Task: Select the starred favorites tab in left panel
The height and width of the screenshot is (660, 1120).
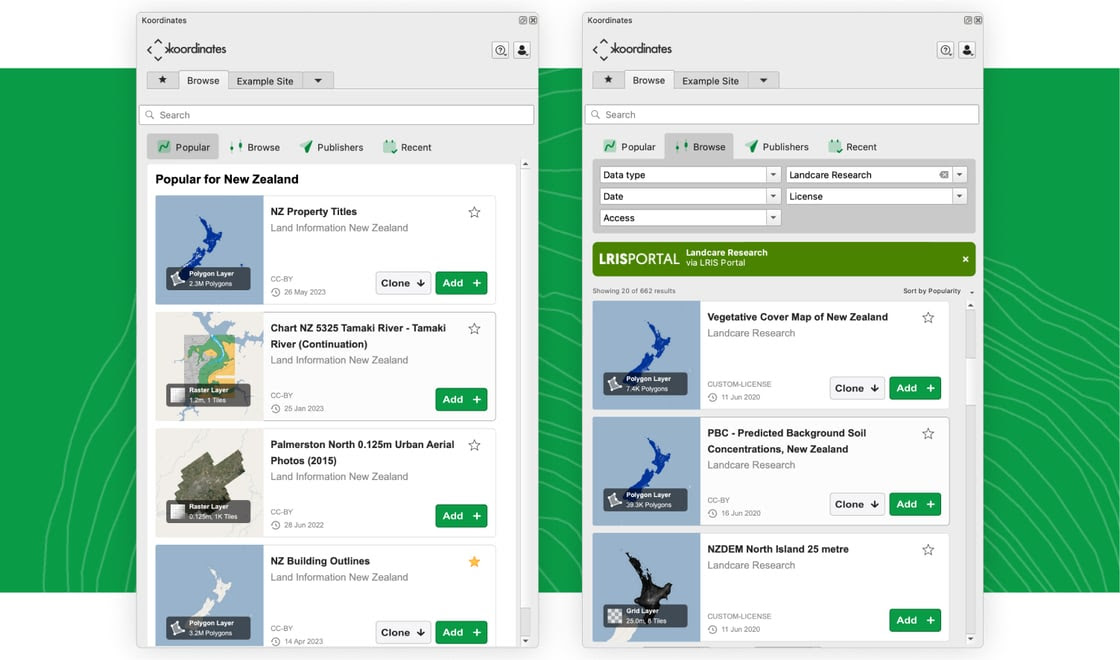Action: tap(163, 80)
